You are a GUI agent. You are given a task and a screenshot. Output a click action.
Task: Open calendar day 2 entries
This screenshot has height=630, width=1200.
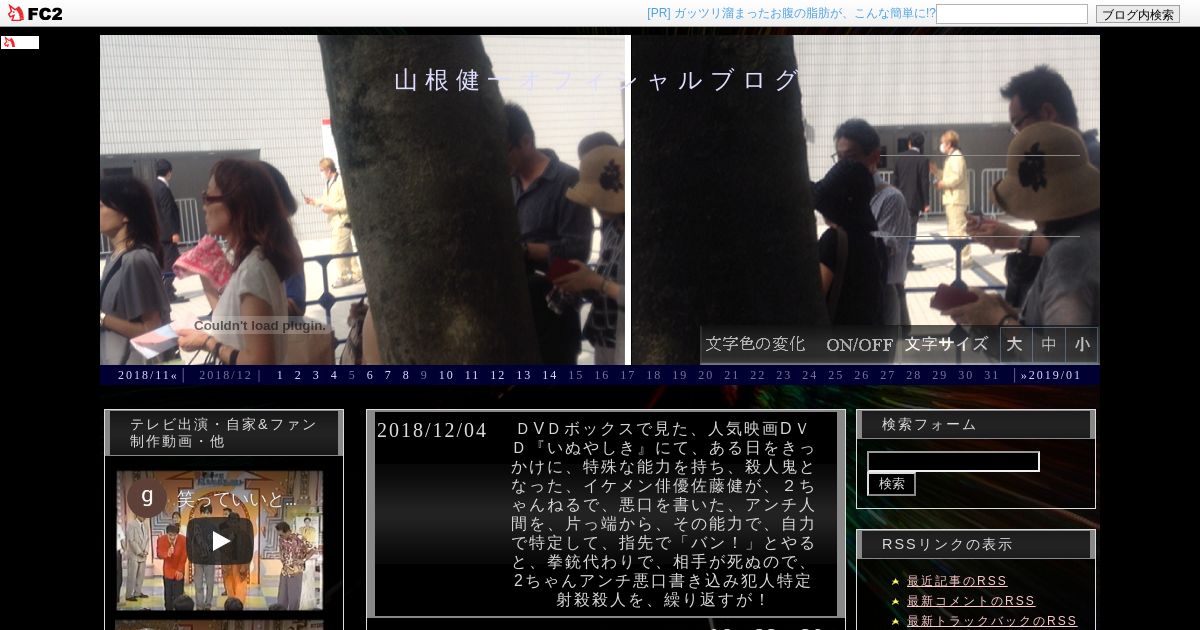[298, 375]
